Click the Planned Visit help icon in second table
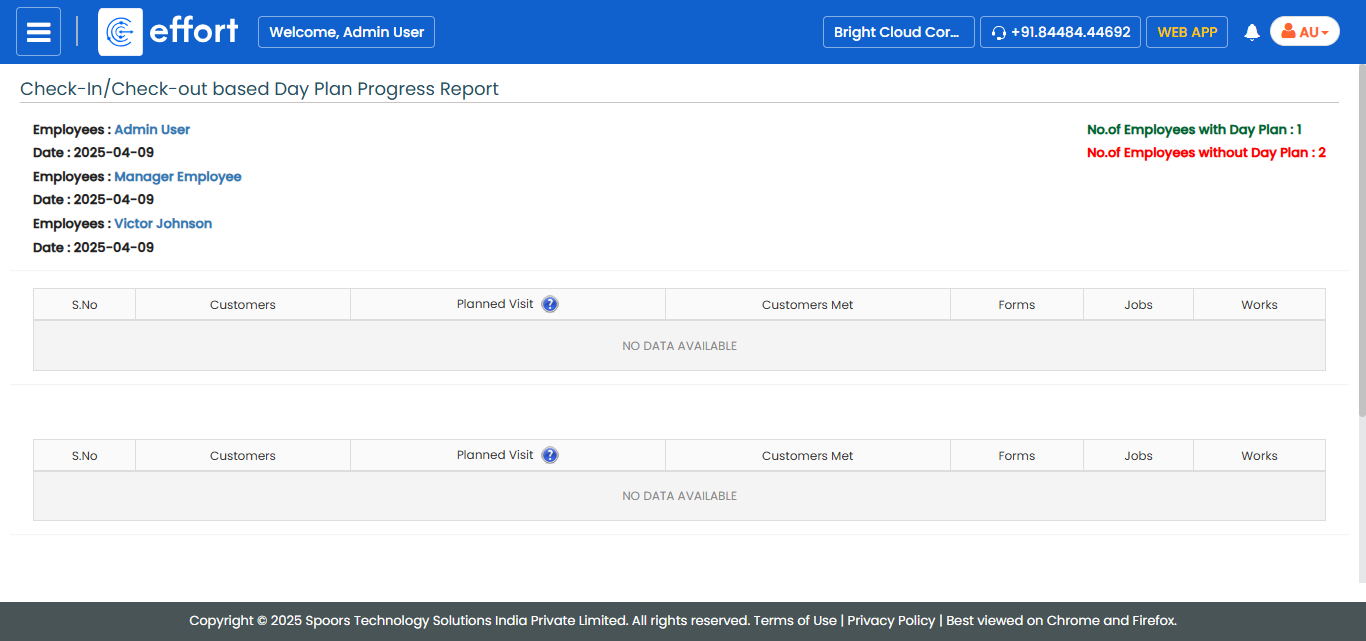1366x641 pixels. click(x=550, y=455)
